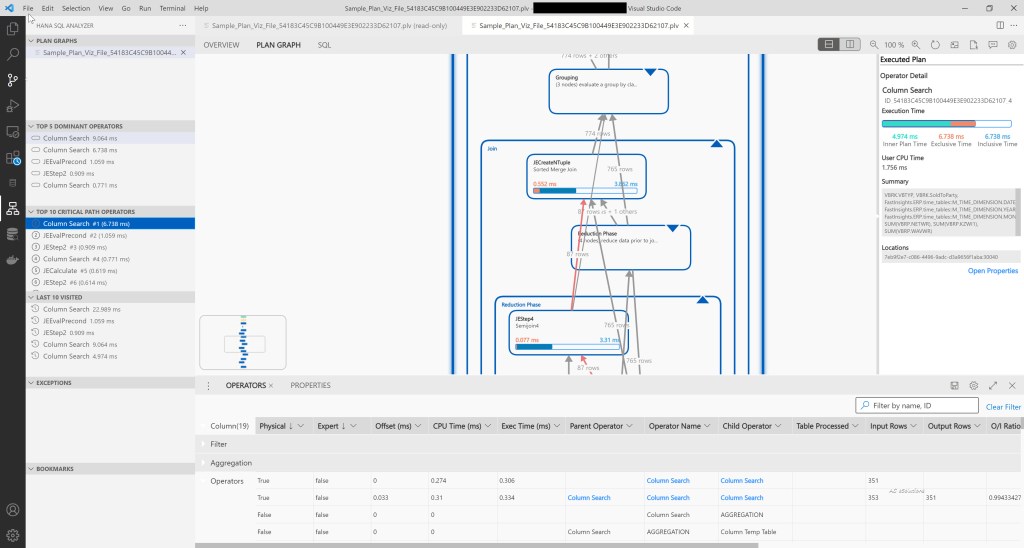1024x548 pixels.
Task: Expand the Aggregation row group
Action: point(203,463)
